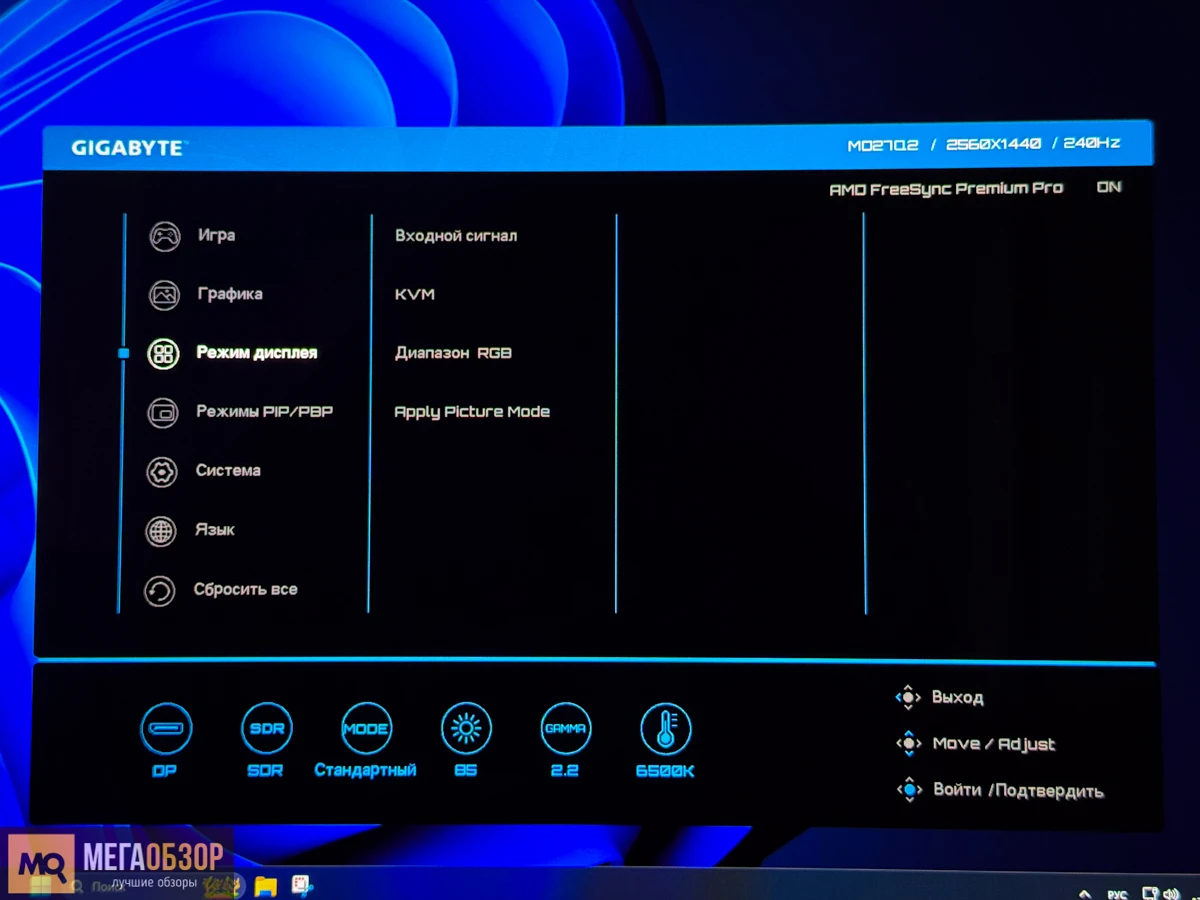The image size is (1200, 900).
Task: Click the Выход label
Action: [957, 697]
